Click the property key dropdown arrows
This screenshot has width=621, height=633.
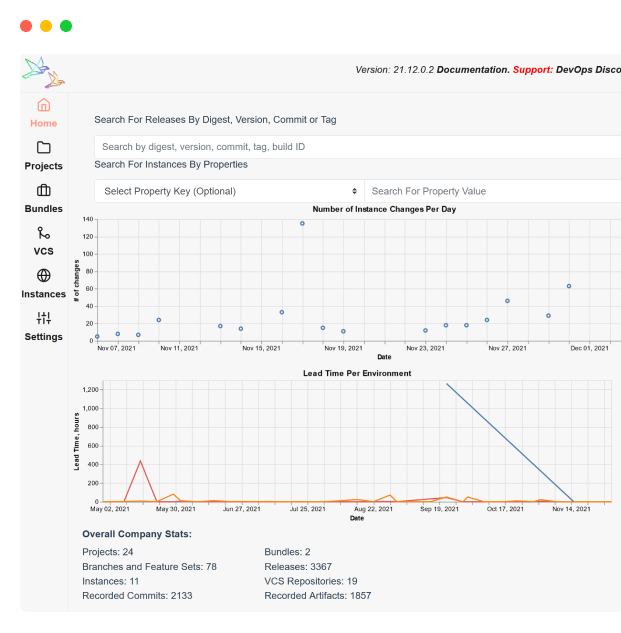[354, 191]
